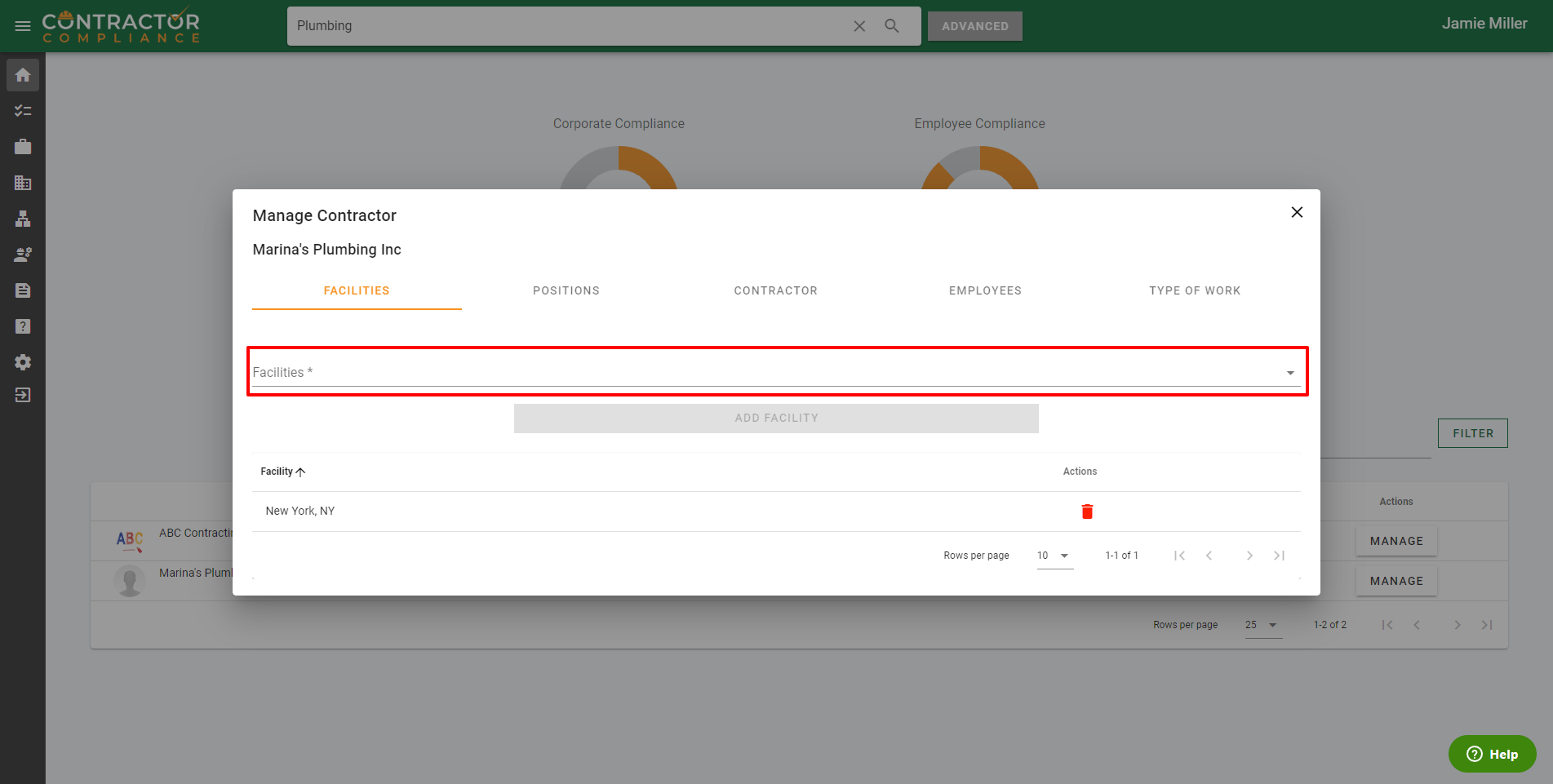Screen dimensions: 1553x784
Task: Click the Advanced search button
Action: click(x=974, y=26)
